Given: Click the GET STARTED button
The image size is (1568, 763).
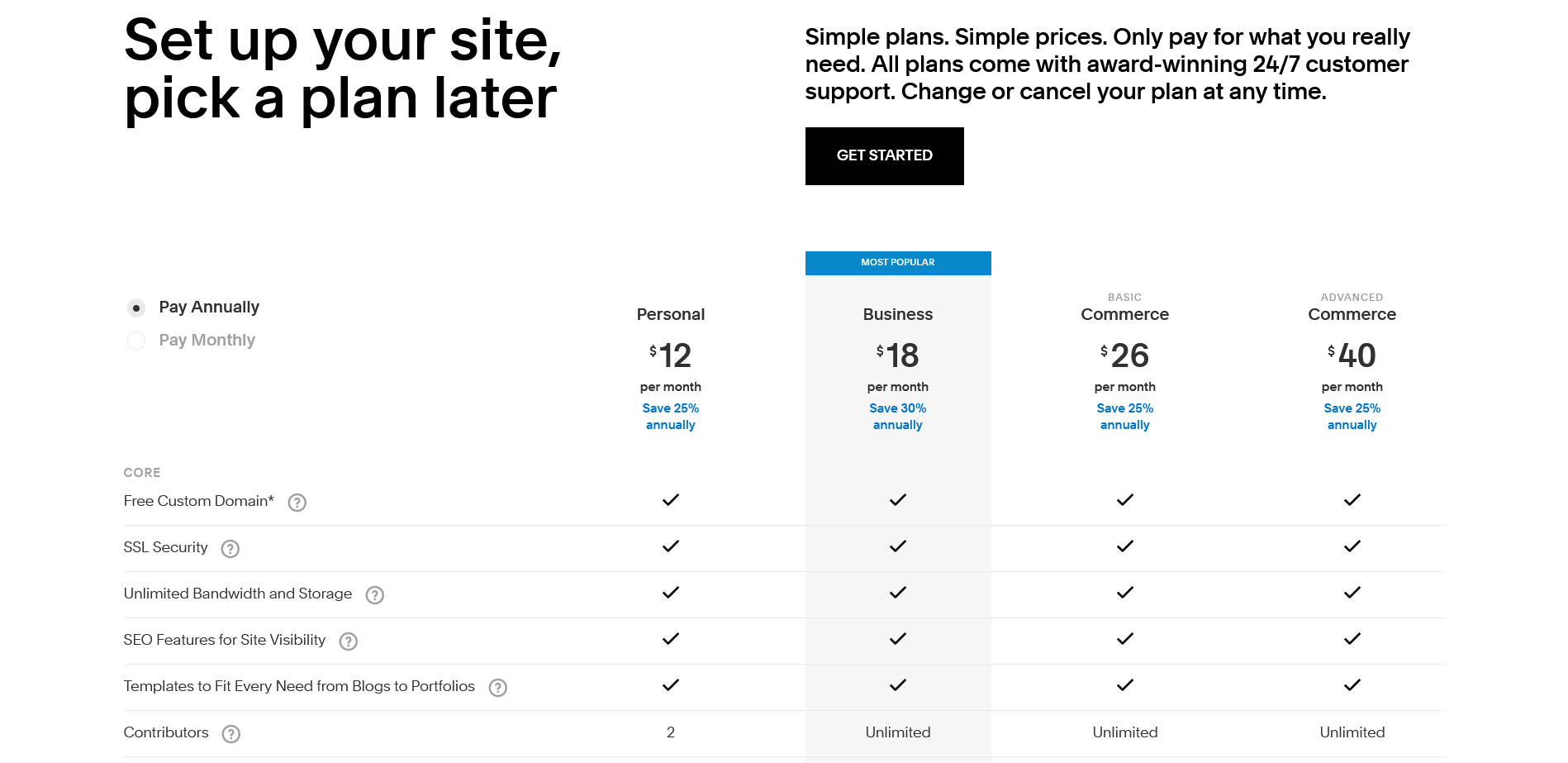Looking at the screenshot, I should coord(885,156).
